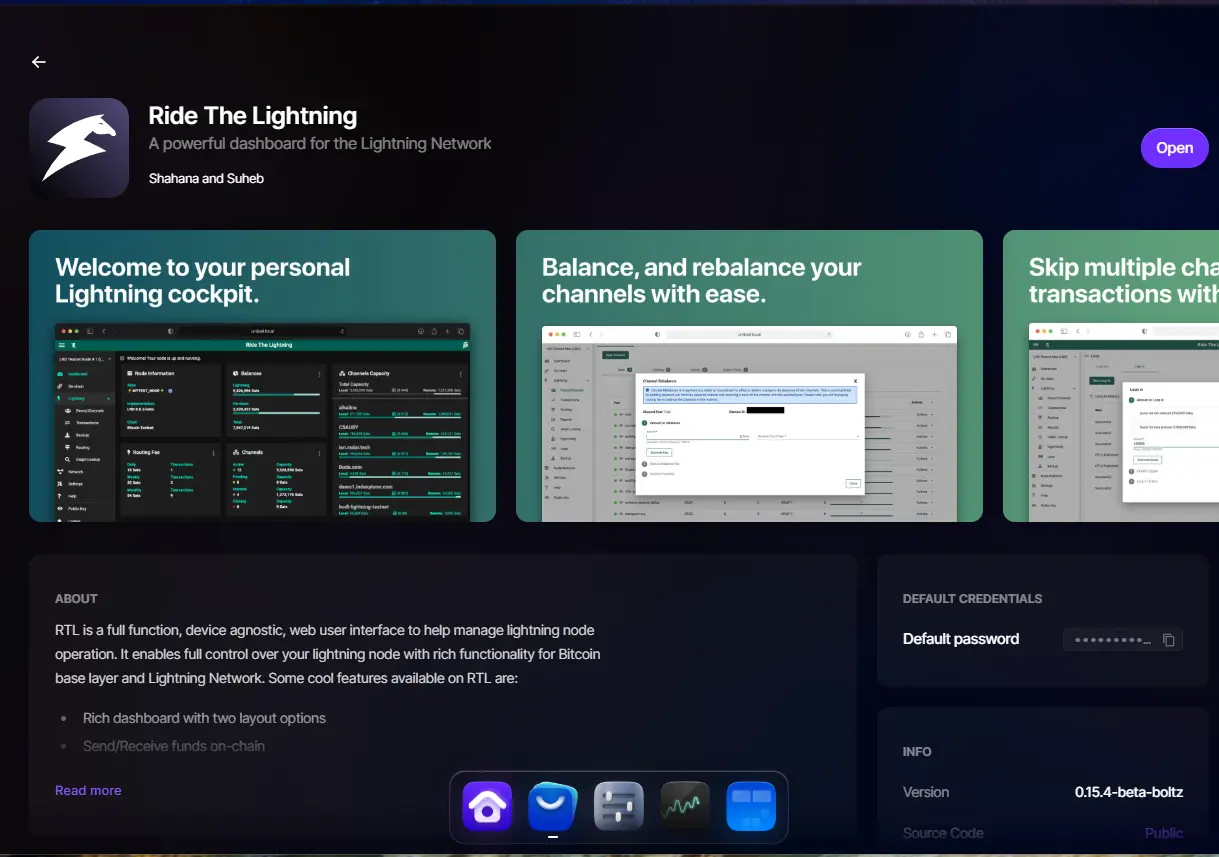Image resolution: width=1219 pixels, height=857 pixels.
Task: Click bullet Send/Receive funds on-chain
Action: (x=174, y=746)
